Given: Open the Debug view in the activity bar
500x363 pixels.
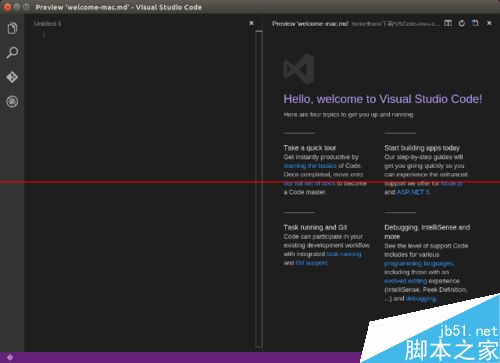Looking at the screenshot, I should 12,102.
